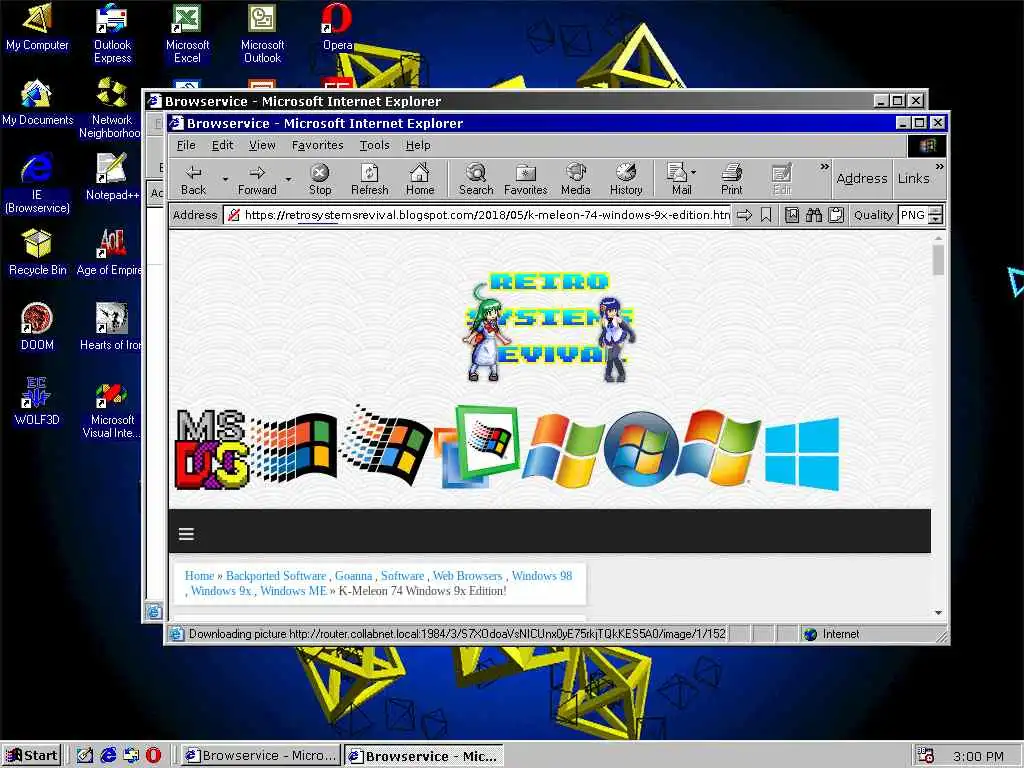Open the Goanna category link
Viewport: 1024px width, 768px height.
tap(353, 576)
